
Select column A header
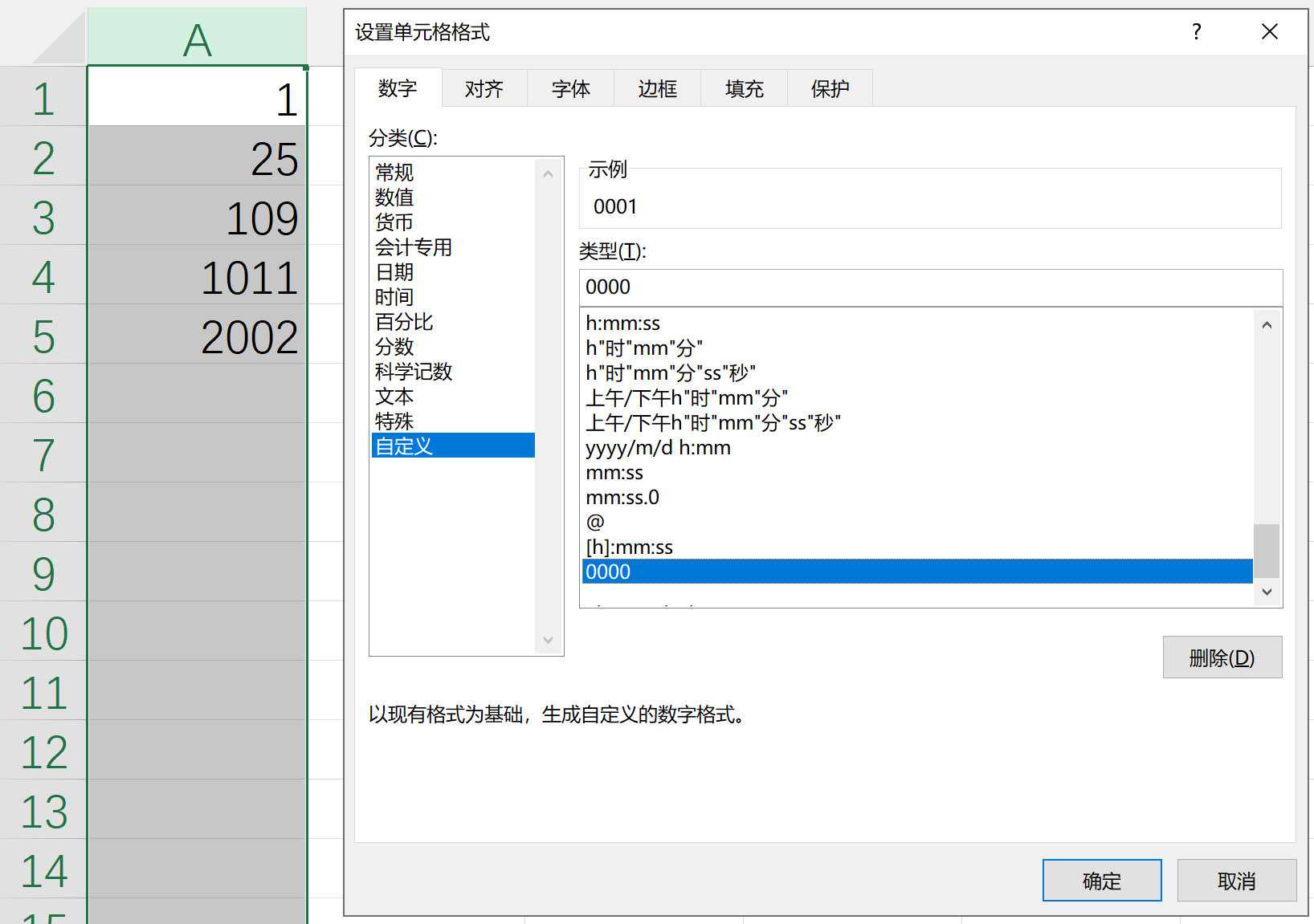coord(197,39)
